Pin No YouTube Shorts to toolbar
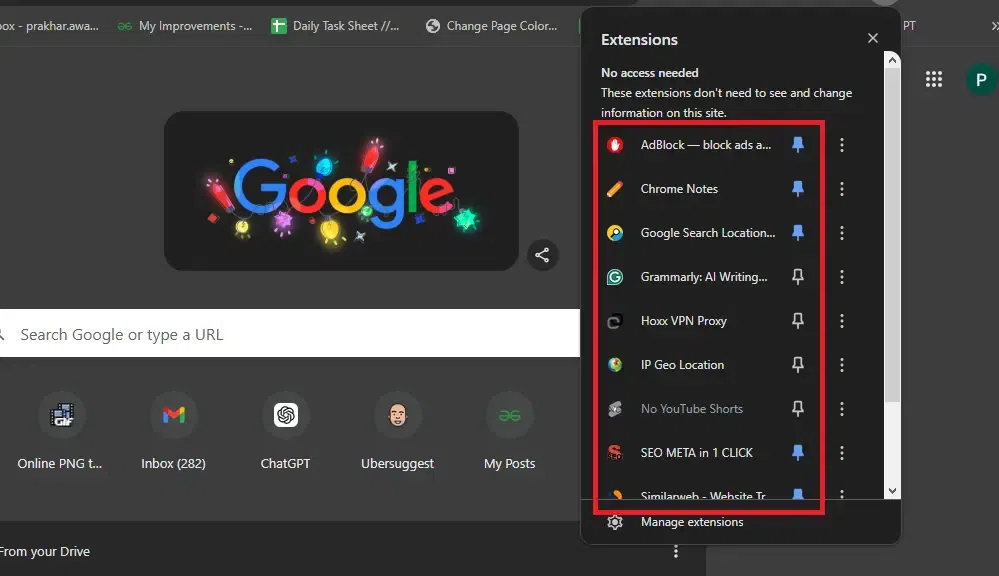The height and width of the screenshot is (576, 999). point(798,408)
